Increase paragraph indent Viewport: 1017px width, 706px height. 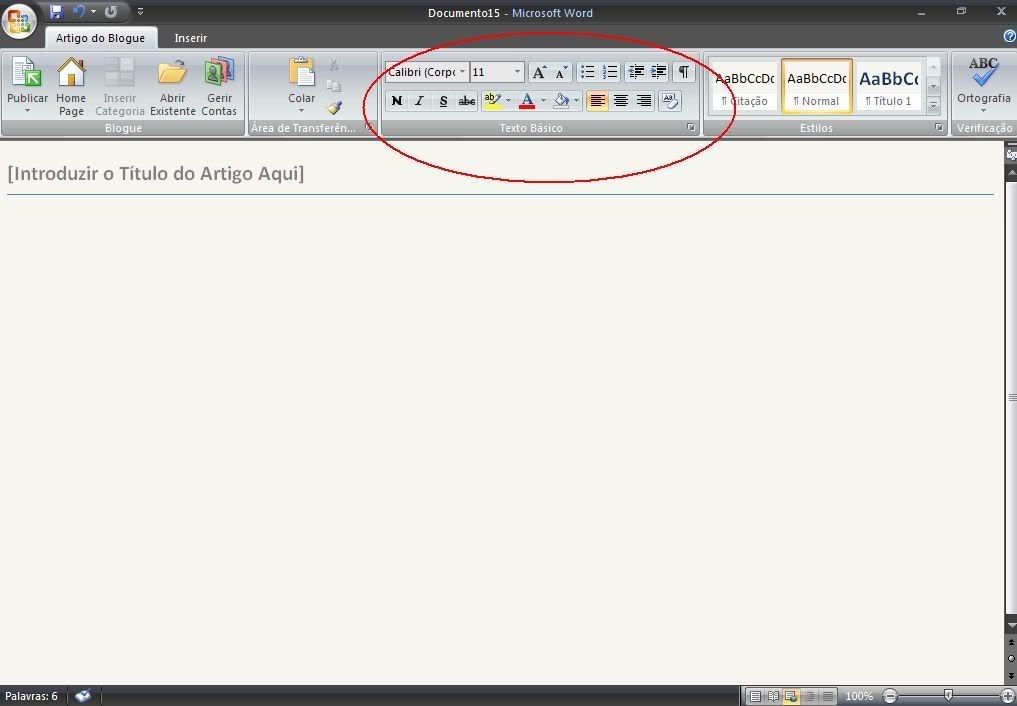pos(658,72)
